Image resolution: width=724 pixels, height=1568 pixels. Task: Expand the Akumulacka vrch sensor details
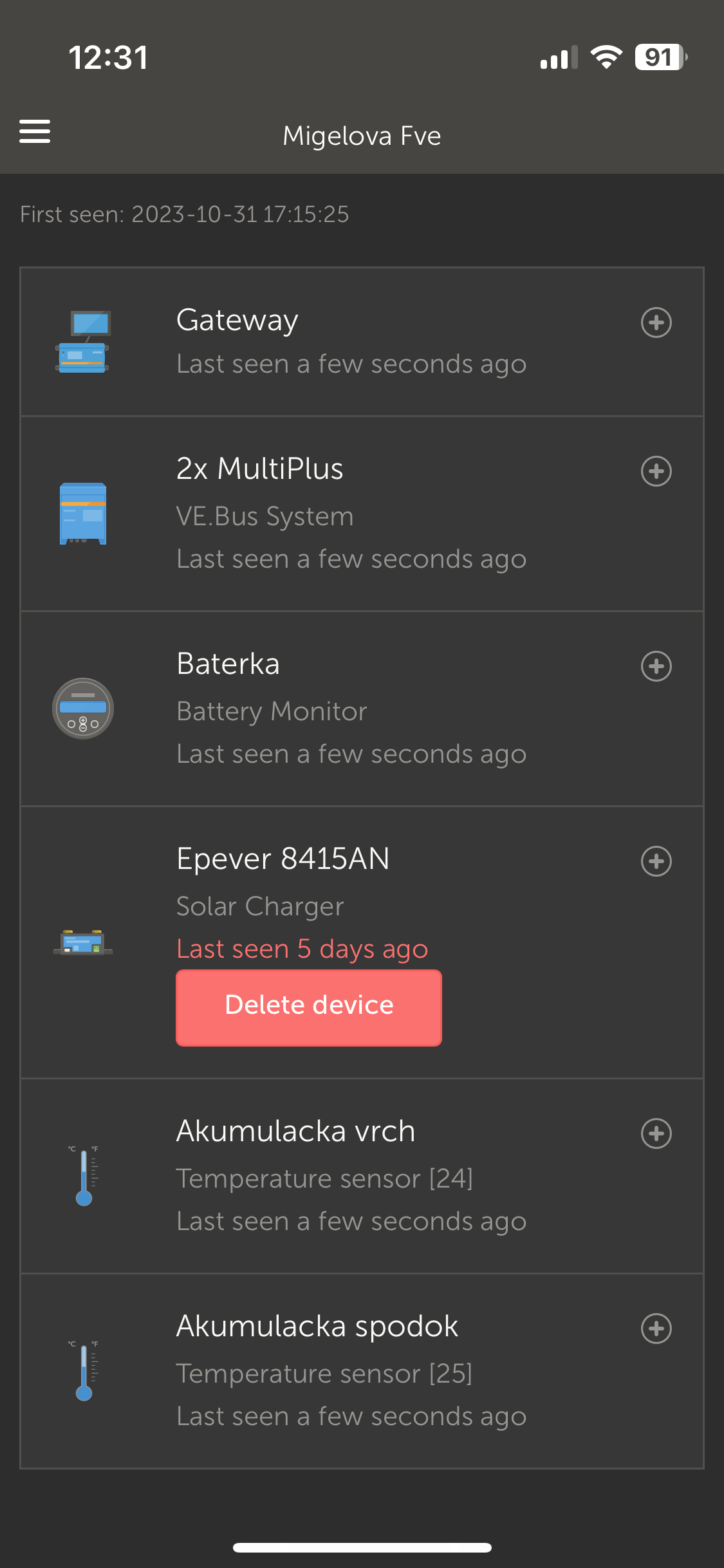[656, 1134]
